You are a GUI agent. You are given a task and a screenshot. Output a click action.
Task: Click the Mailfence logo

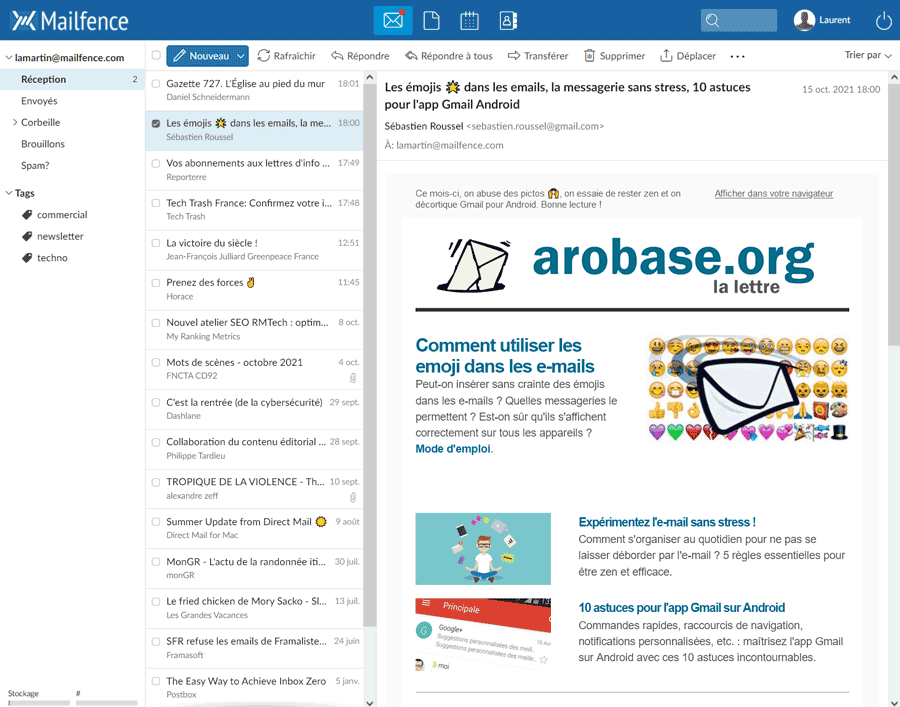click(x=69, y=21)
